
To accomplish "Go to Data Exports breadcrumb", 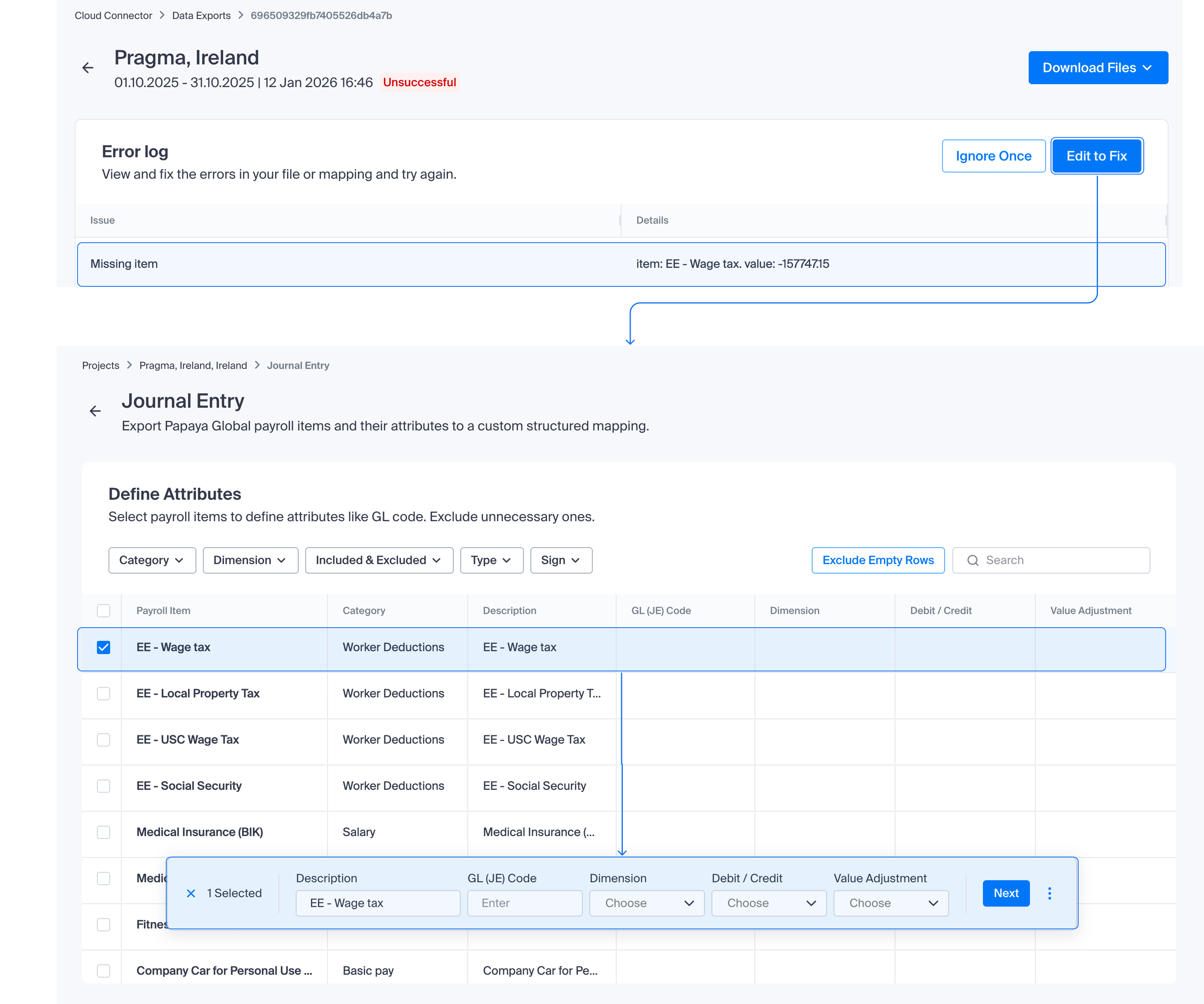I will (x=201, y=16).
